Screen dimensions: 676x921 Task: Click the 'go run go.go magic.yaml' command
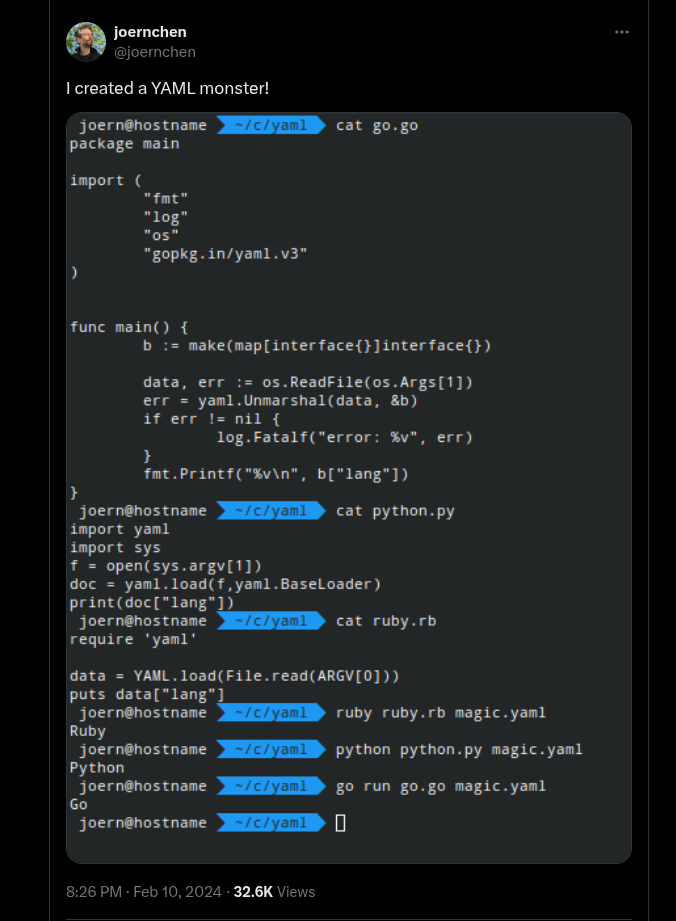click(440, 786)
